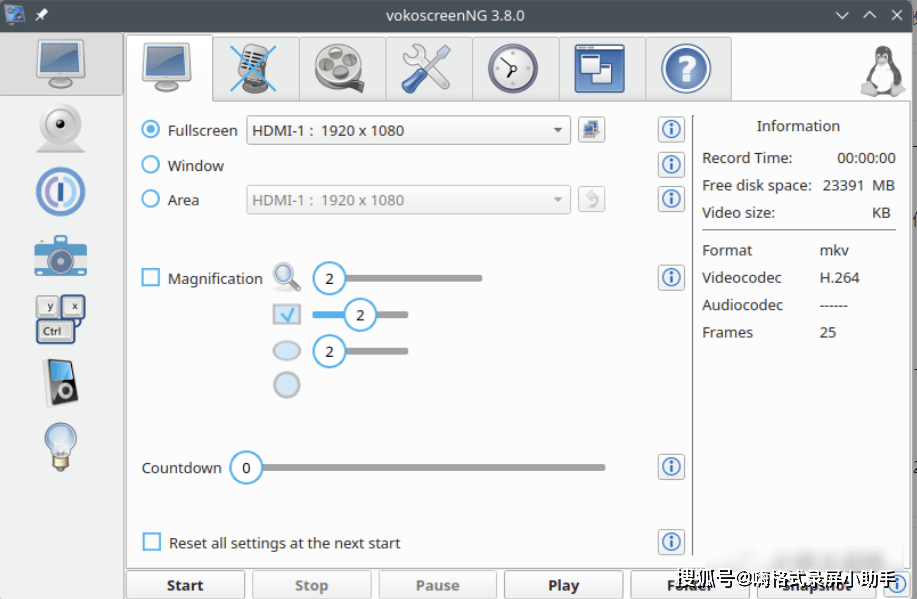
Task: Switch to the tools settings tab
Action: coord(429,68)
